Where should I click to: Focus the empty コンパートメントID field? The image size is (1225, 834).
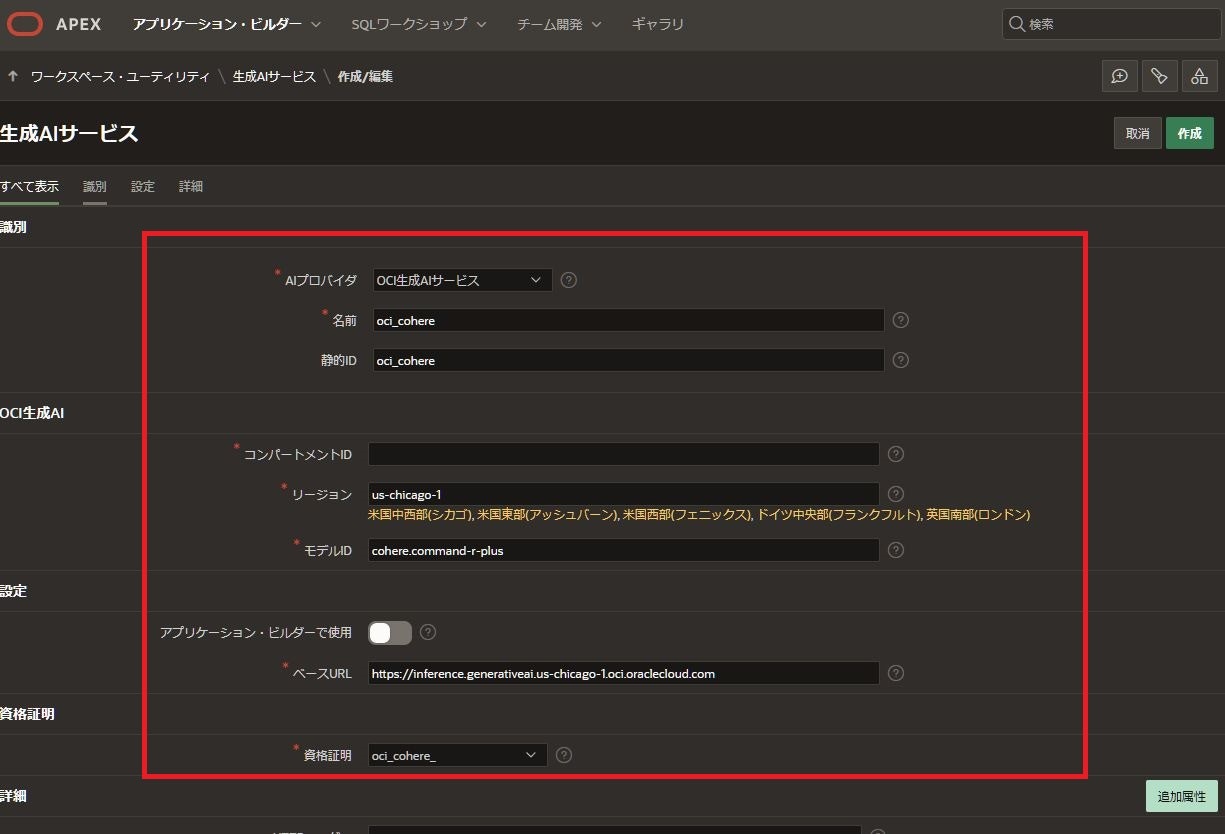tap(624, 454)
